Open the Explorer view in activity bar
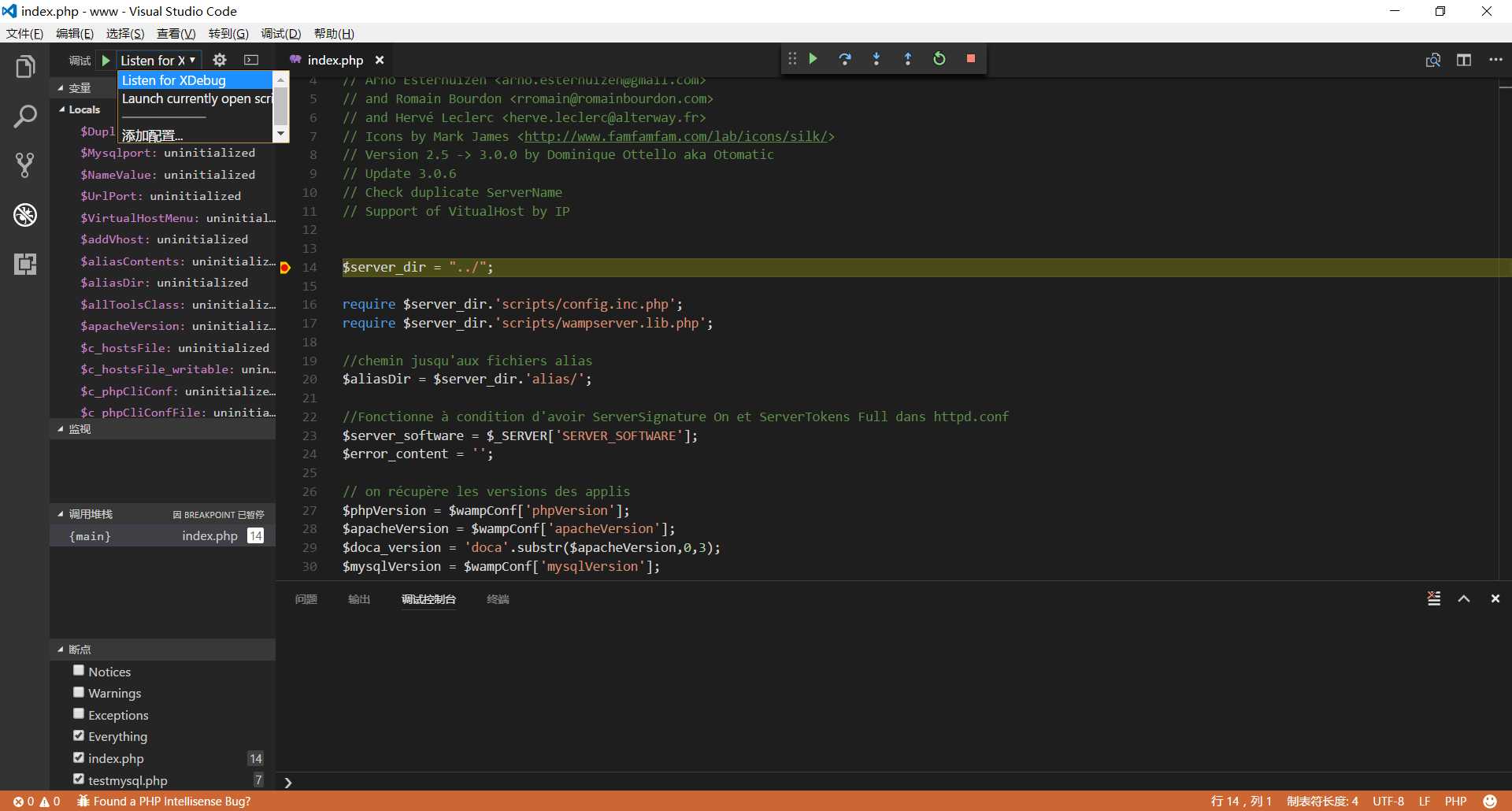The height and width of the screenshot is (811, 1512). [x=25, y=68]
